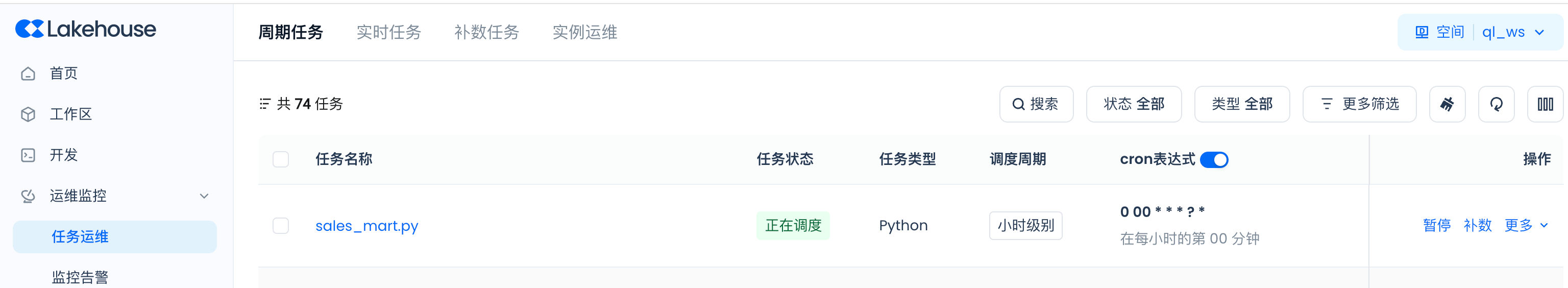The width and height of the screenshot is (1568, 288).
Task: Select the sales_mart.py row checkbox
Action: click(x=281, y=226)
